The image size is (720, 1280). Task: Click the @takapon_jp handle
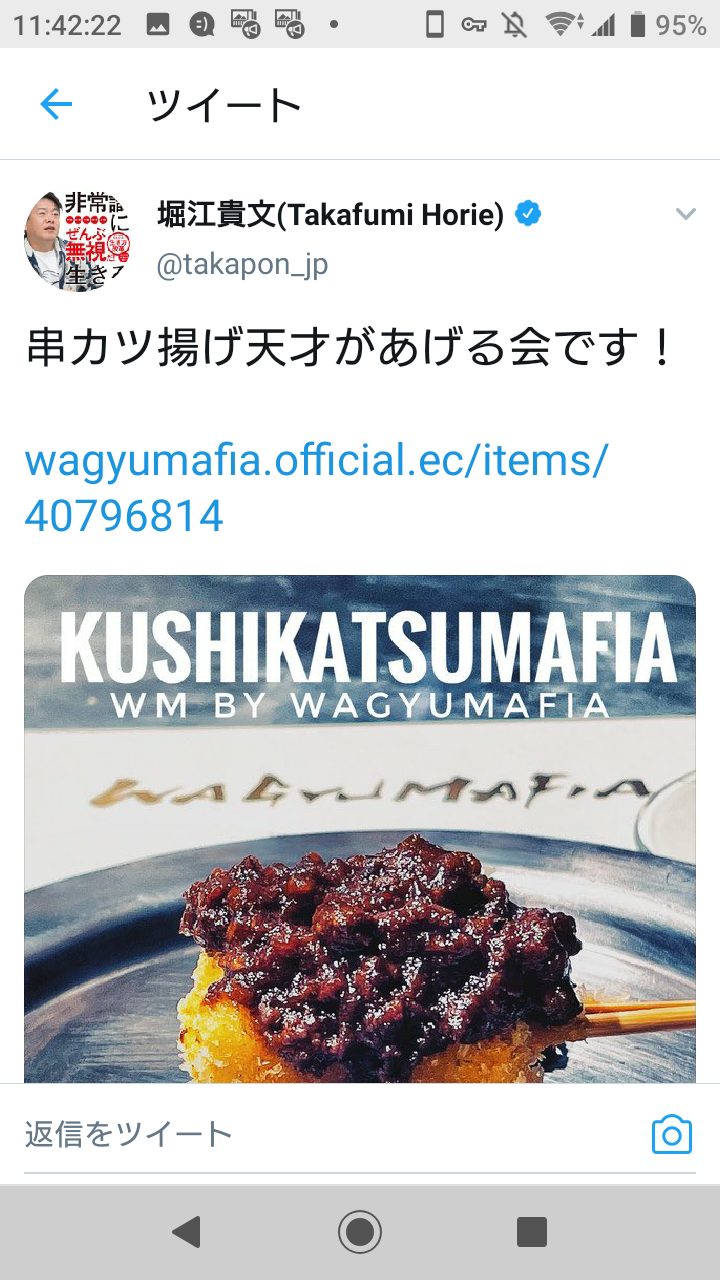click(242, 265)
